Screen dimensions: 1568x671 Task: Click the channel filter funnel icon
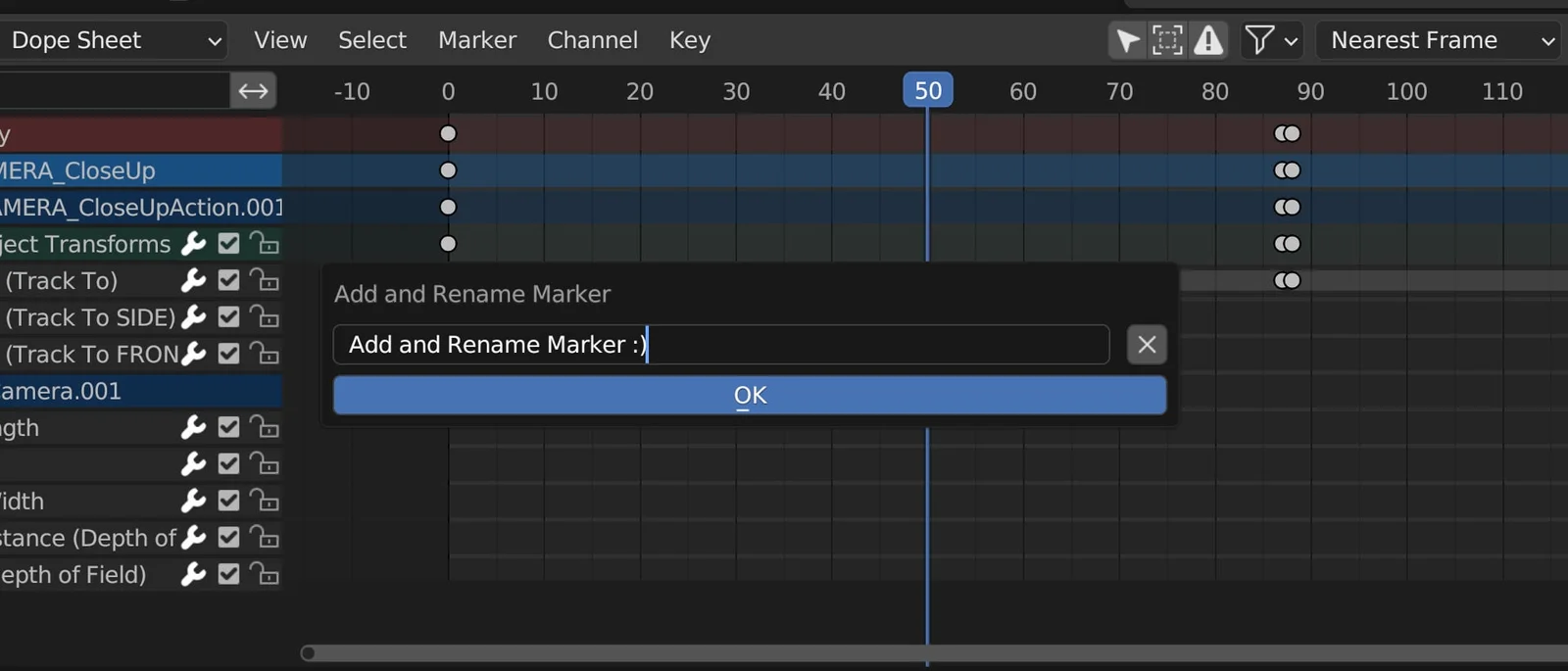coord(1259,40)
